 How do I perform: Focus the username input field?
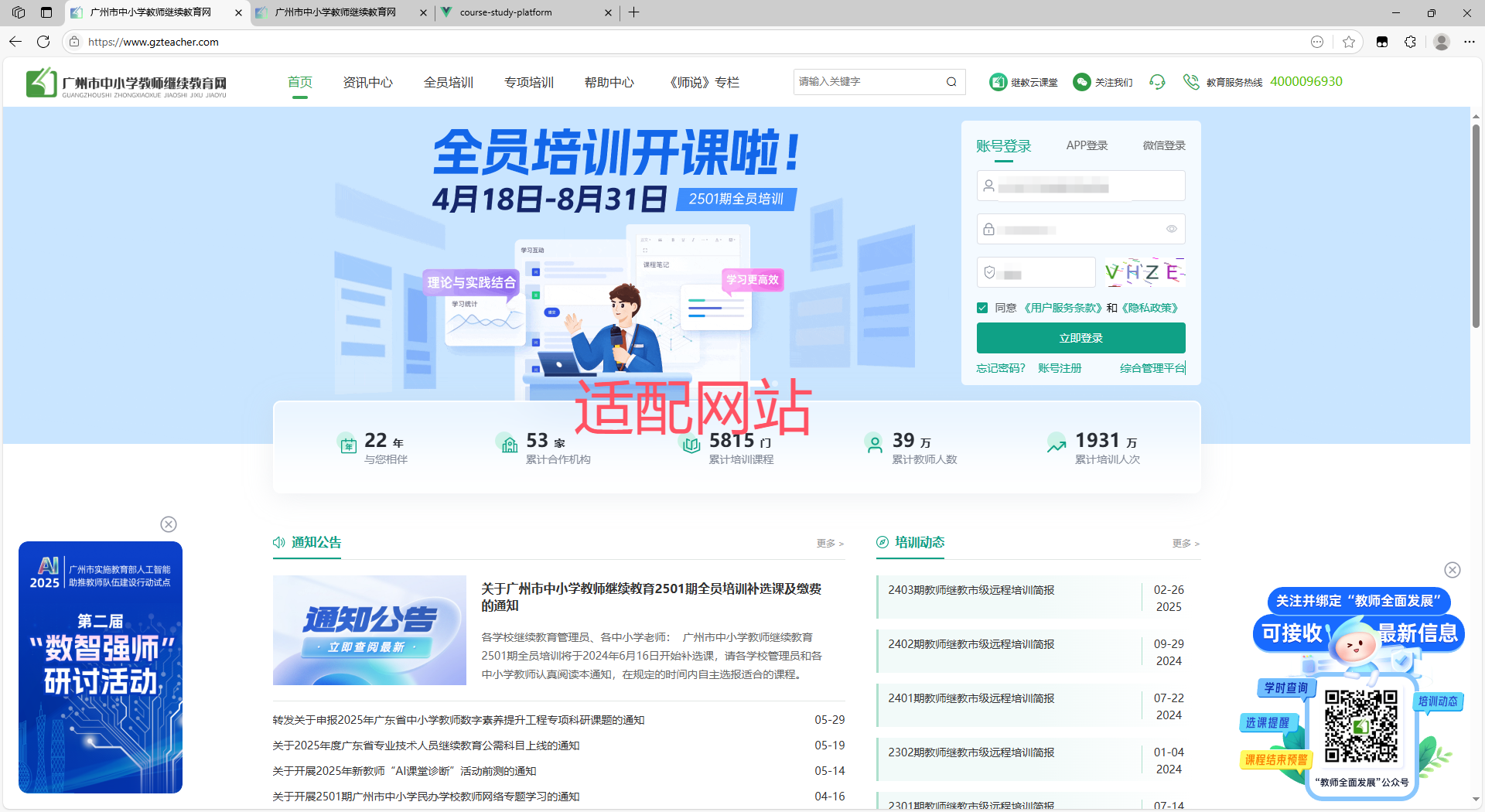(1081, 186)
